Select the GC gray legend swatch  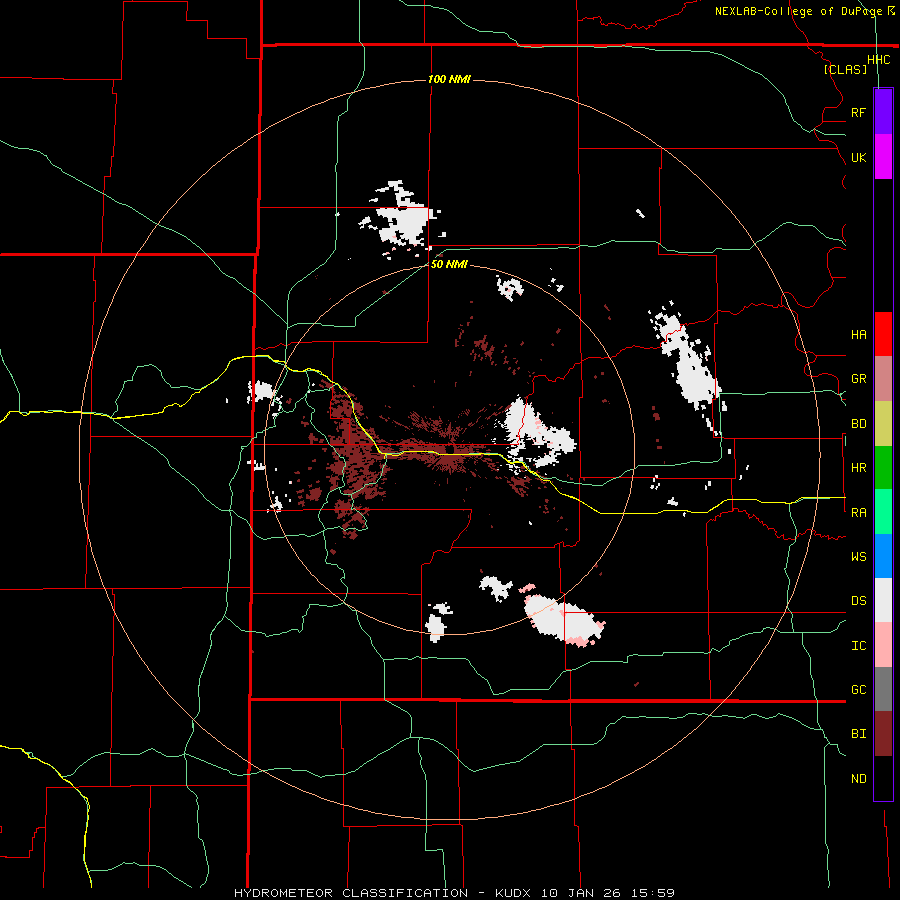point(883,689)
